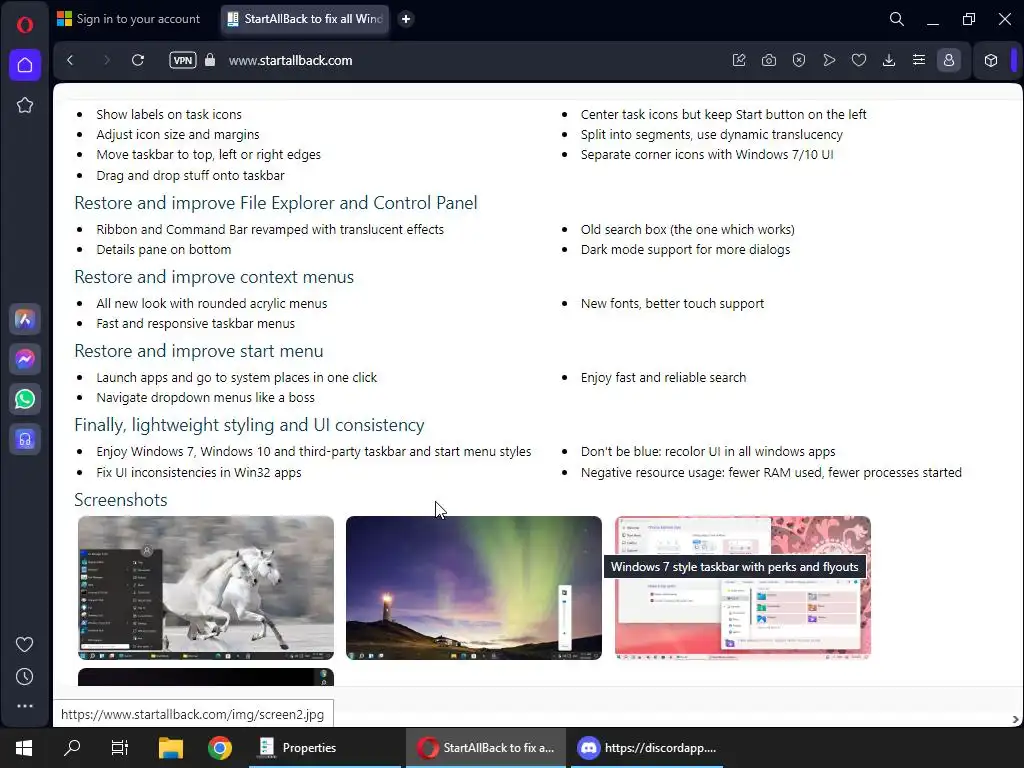1024x768 pixels.
Task: Open Windows taskbar search
Action: click(72, 748)
